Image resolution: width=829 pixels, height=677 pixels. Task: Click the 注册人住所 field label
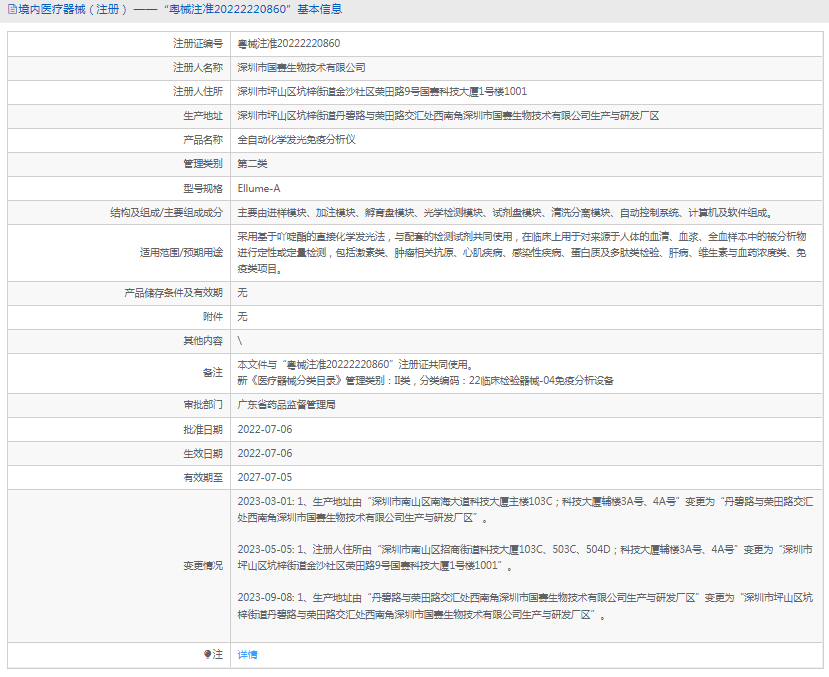tap(198, 91)
